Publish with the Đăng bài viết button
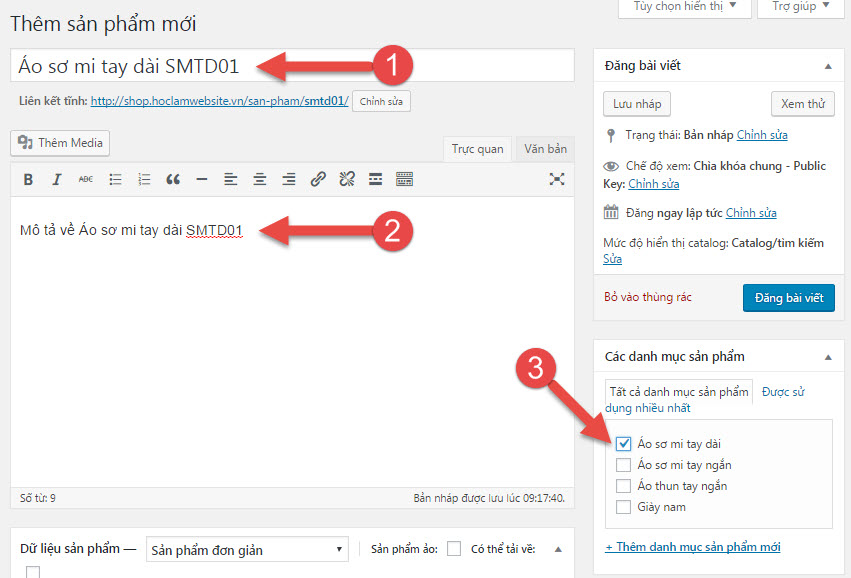851x578 pixels. point(789,298)
